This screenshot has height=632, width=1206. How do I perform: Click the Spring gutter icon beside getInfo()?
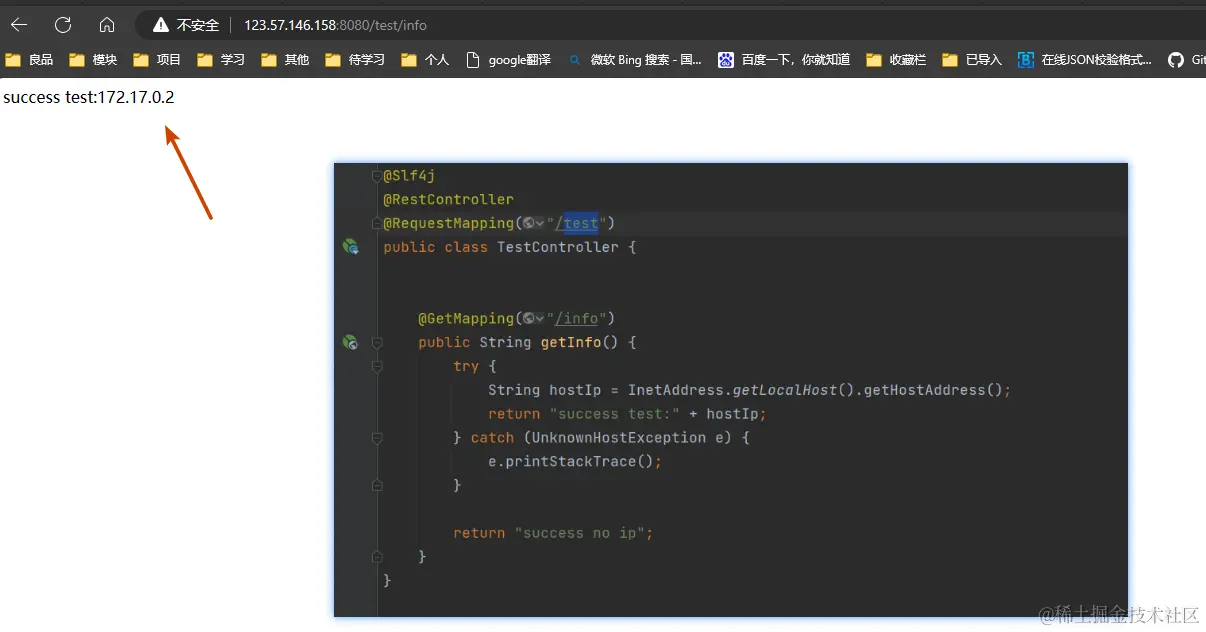(x=350, y=342)
